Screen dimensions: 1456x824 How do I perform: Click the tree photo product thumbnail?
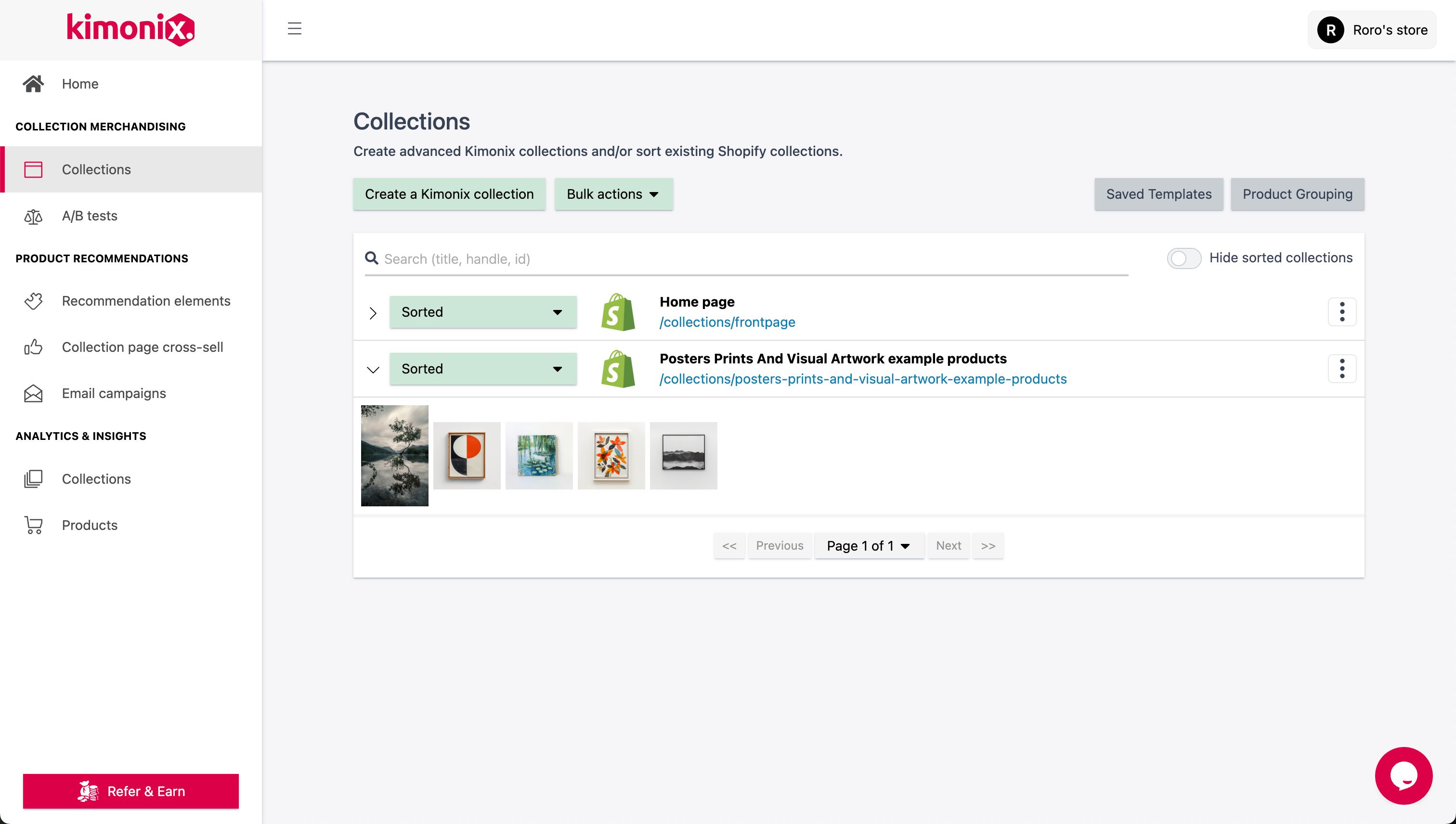tap(394, 455)
